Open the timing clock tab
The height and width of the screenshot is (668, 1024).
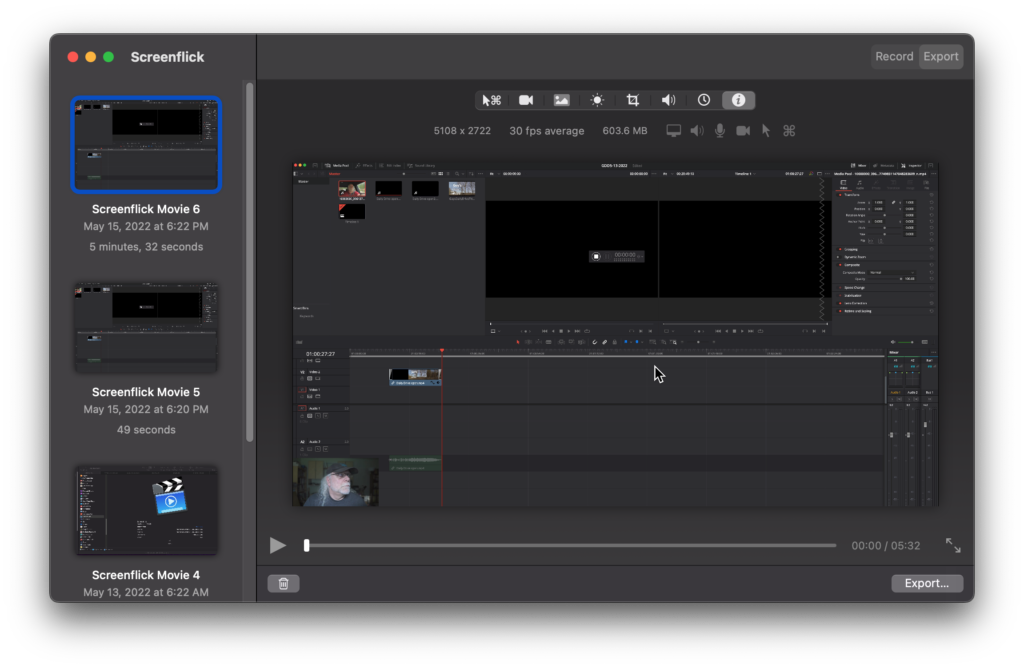[703, 100]
